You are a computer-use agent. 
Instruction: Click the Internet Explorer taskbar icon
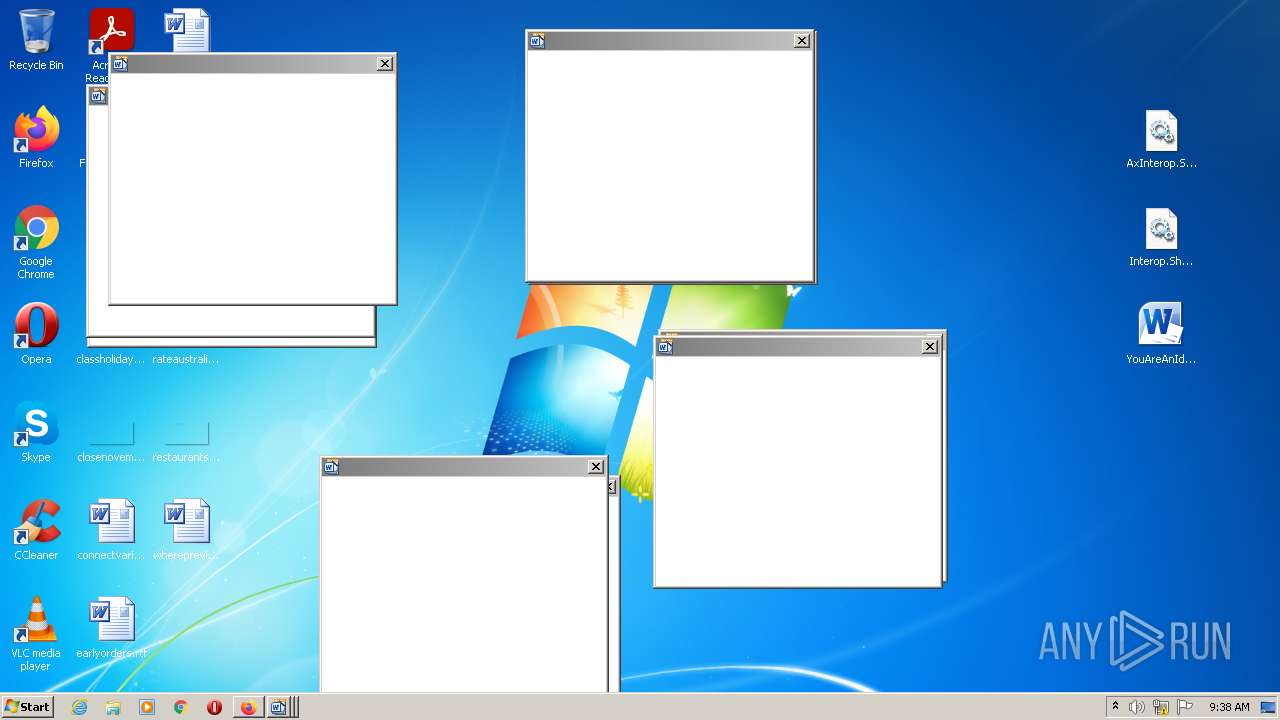pyautogui.click(x=79, y=707)
